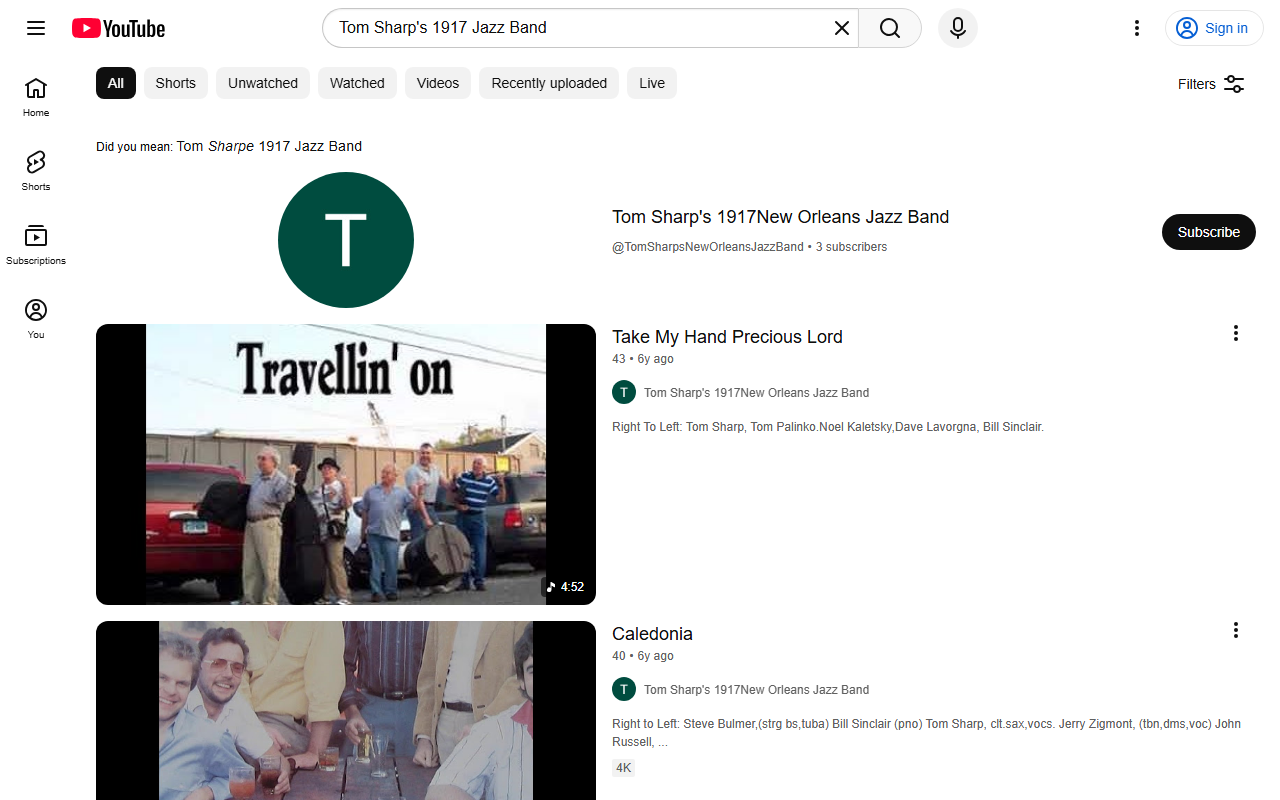Open Tom Sharp's 1917New Orleans Jazz Band channel title
Viewport: 1280px width, 800px height.
(780, 217)
